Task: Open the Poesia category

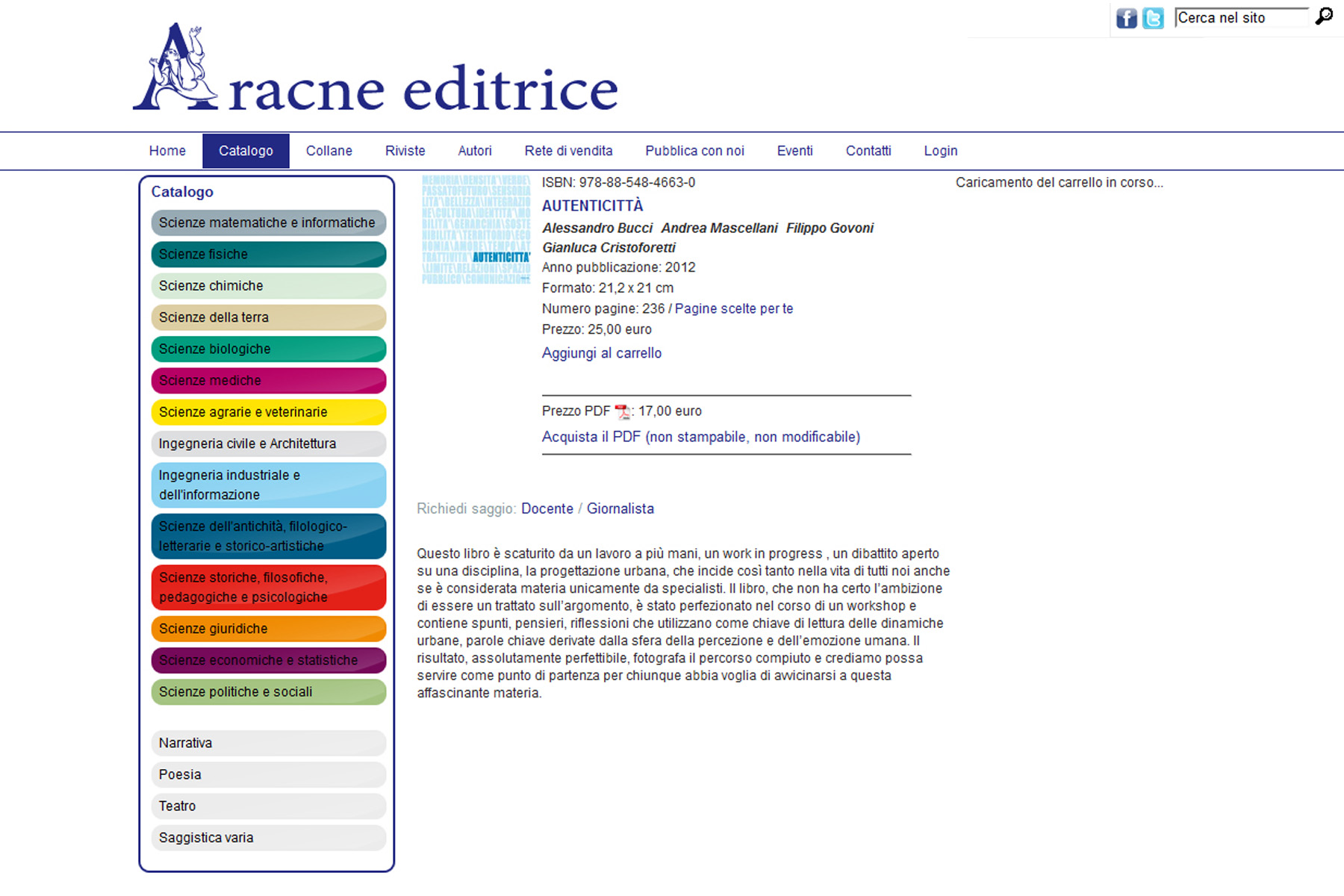Action: [x=269, y=775]
